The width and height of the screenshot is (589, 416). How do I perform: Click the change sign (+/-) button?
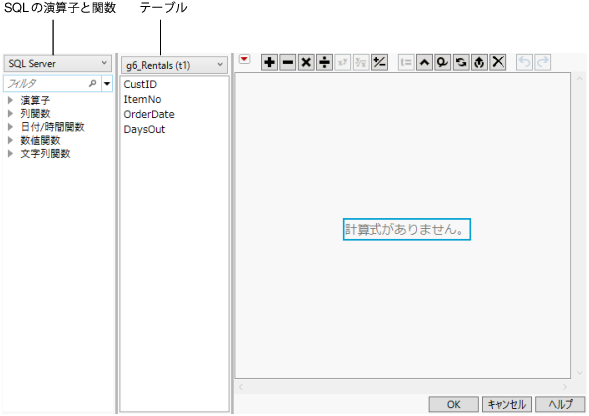pos(379,62)
